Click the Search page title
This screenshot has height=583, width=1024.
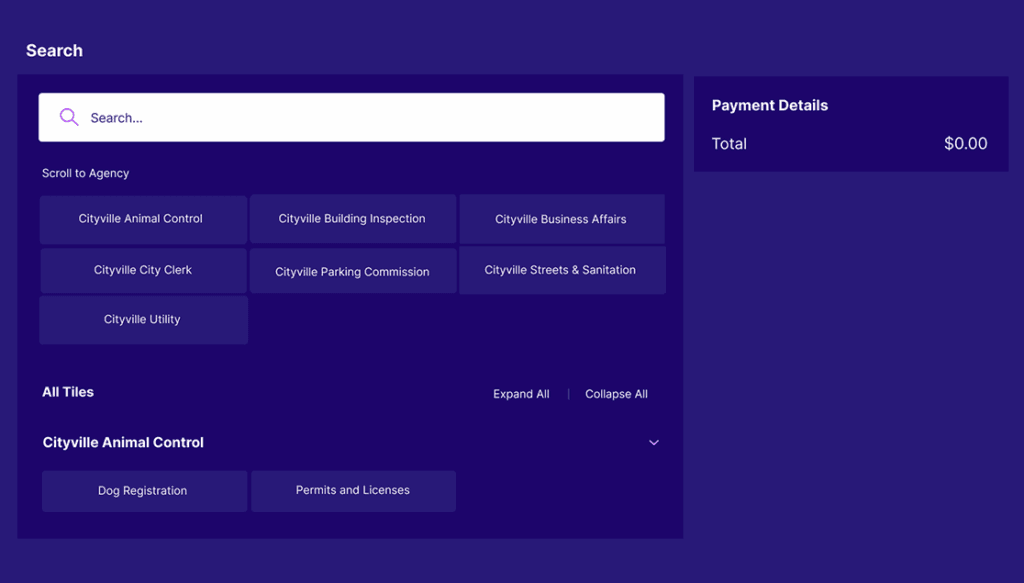pyautogui.click(x=54, y=50)
